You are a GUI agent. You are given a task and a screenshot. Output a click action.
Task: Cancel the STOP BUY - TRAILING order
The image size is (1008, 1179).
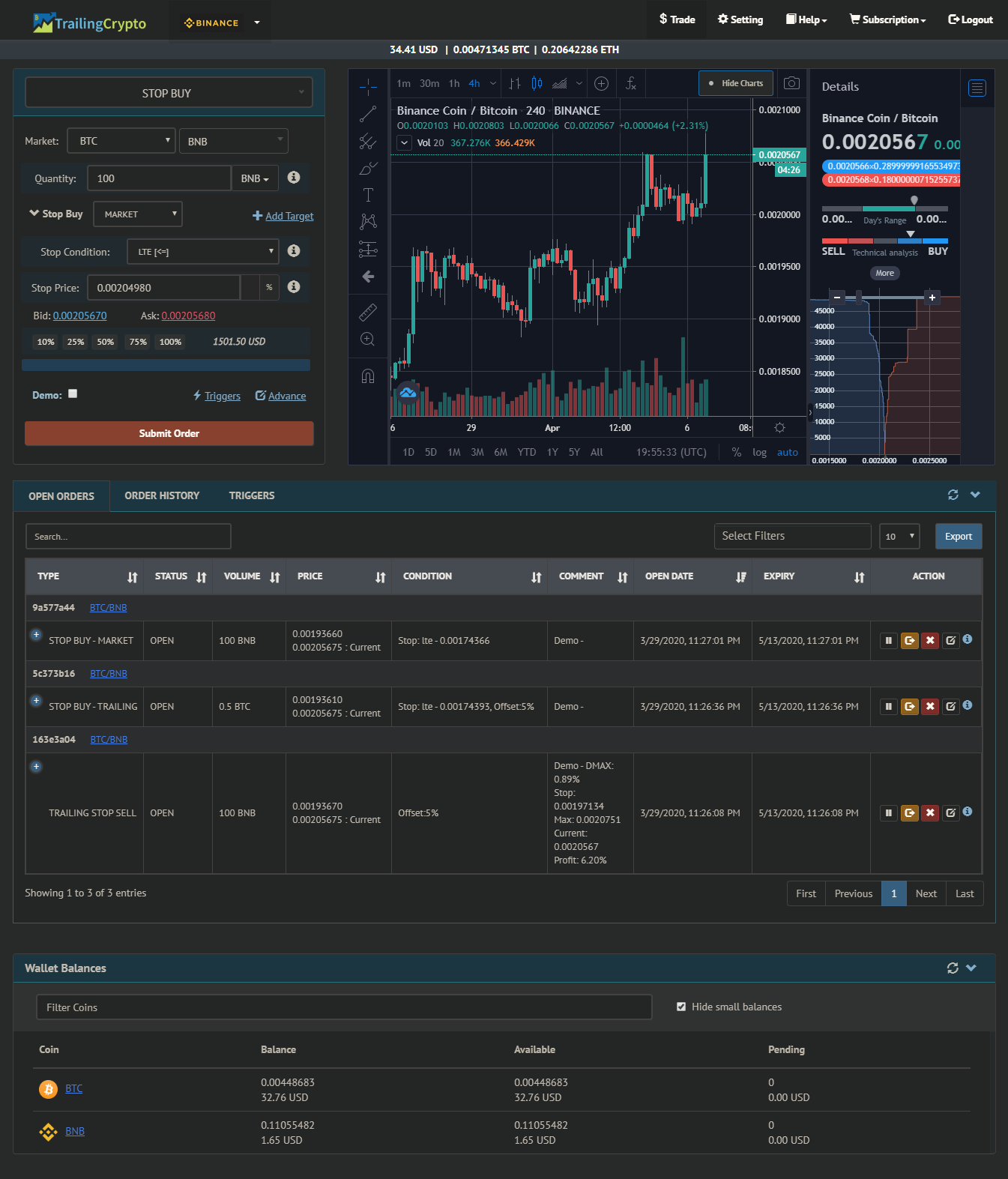[x=930, y=707]
